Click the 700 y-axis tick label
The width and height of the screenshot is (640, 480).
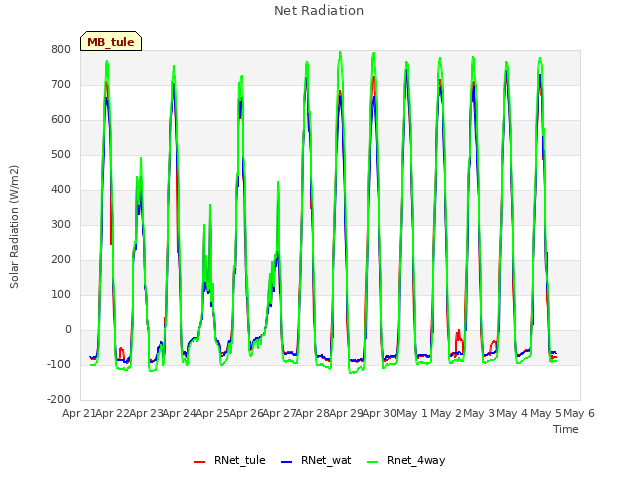point(61,84)
